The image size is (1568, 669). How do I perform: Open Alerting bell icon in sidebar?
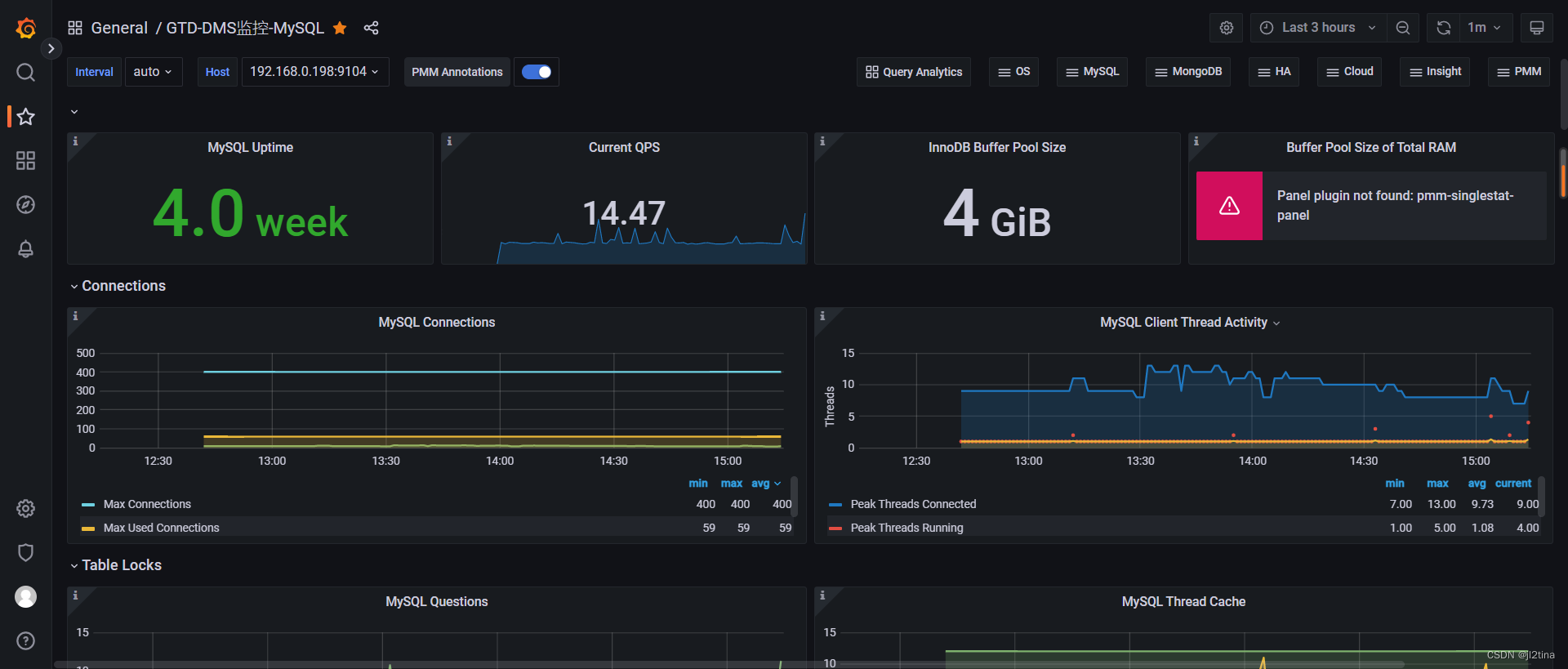25,249
